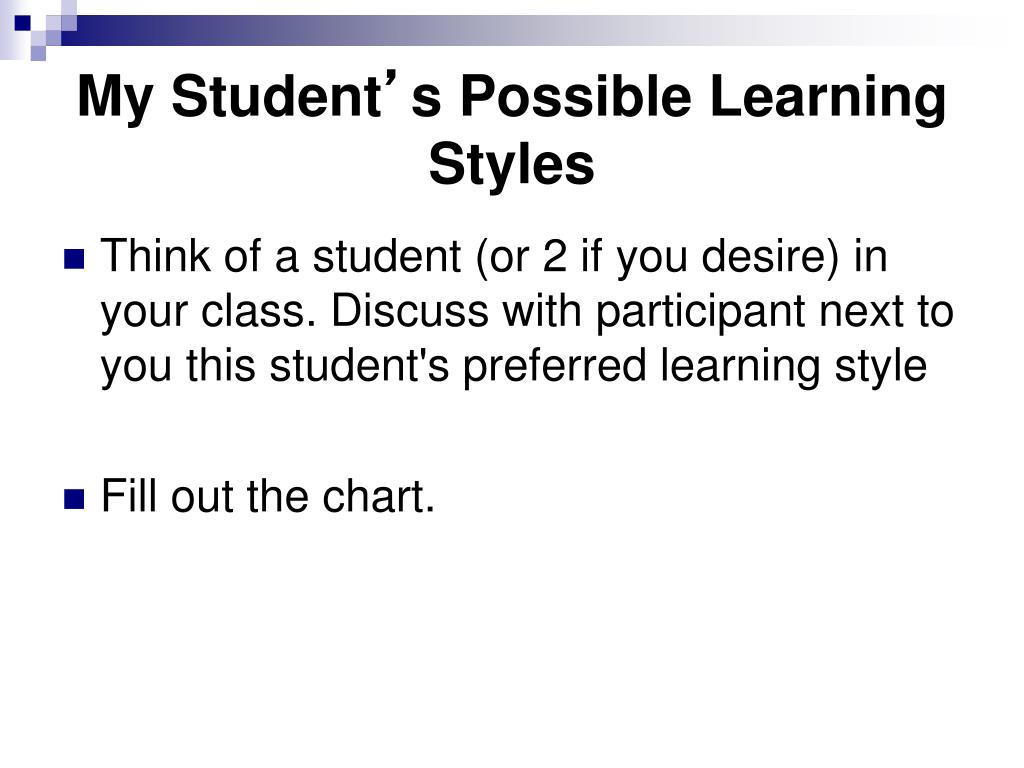Click the blue bullet before 'Fill out the chart'
Image resolution: width=1024 pixels, height=768 pixels.
[74, 499]
